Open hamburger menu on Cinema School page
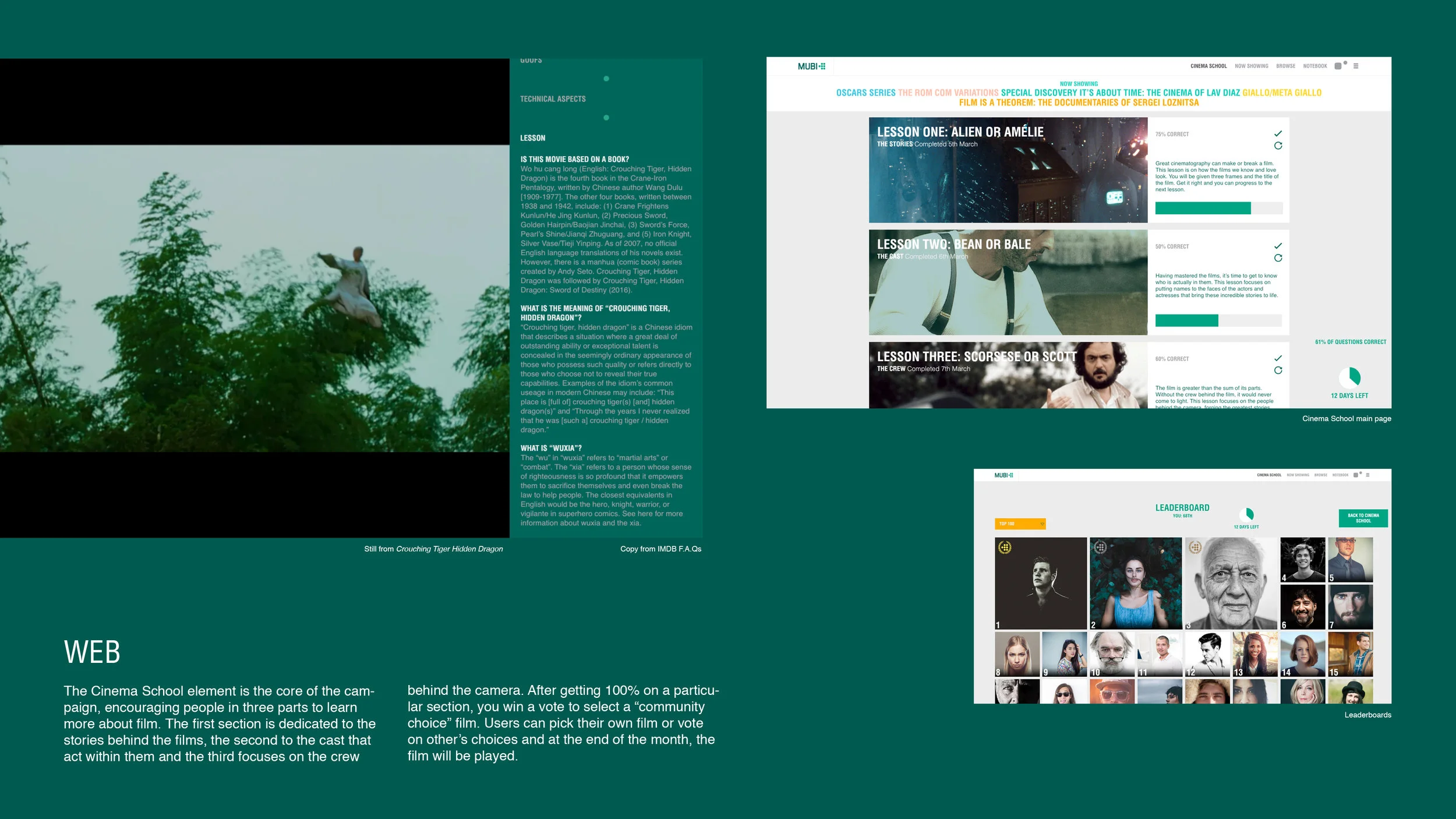The width and height of the screenshot is (1456, 819). [x=1356, y=66]
